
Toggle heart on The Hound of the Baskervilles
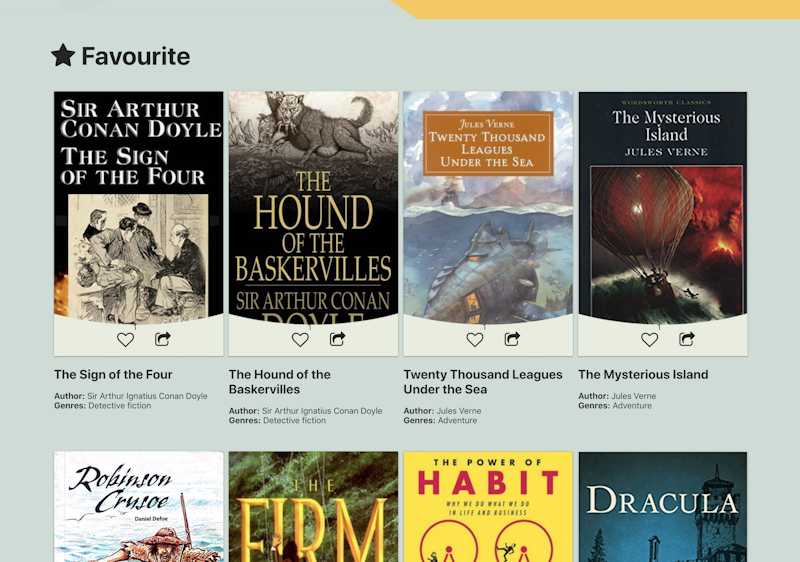(300, 340)
